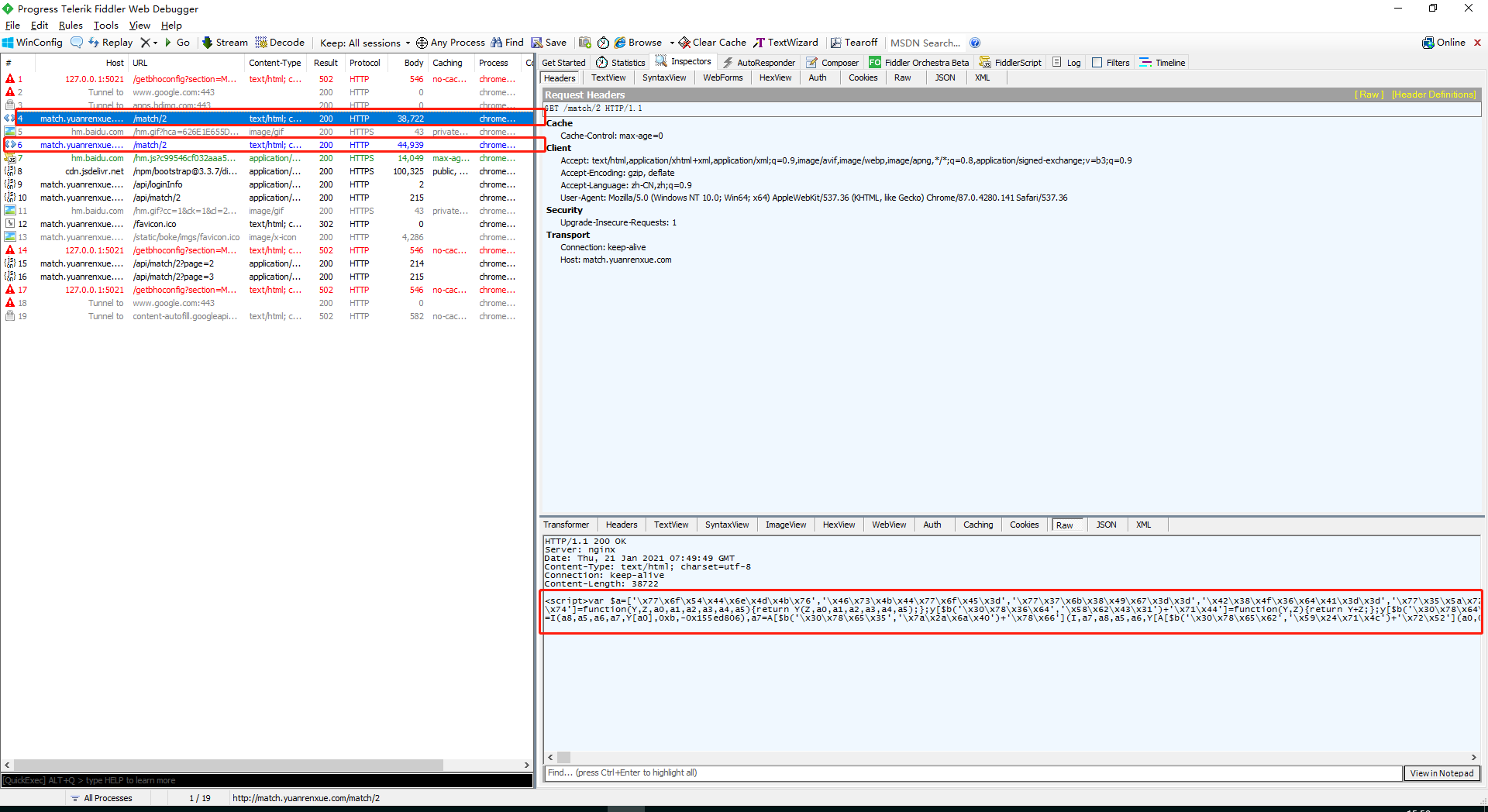This screenshot has width=1488, height=812.
Task: Open the Rules menu
Action: 71,26
